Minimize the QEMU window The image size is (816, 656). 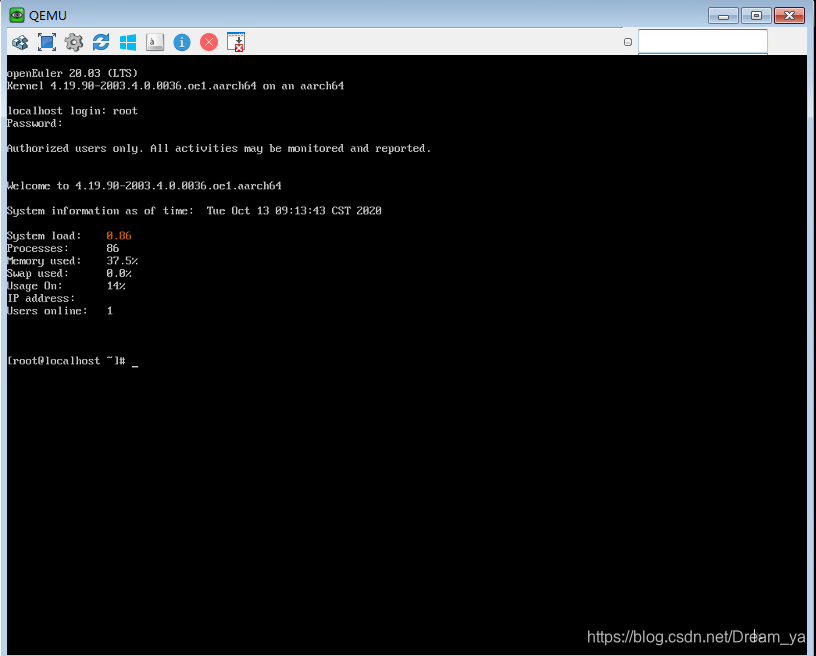pyautogui.click(x=723, y=16)
